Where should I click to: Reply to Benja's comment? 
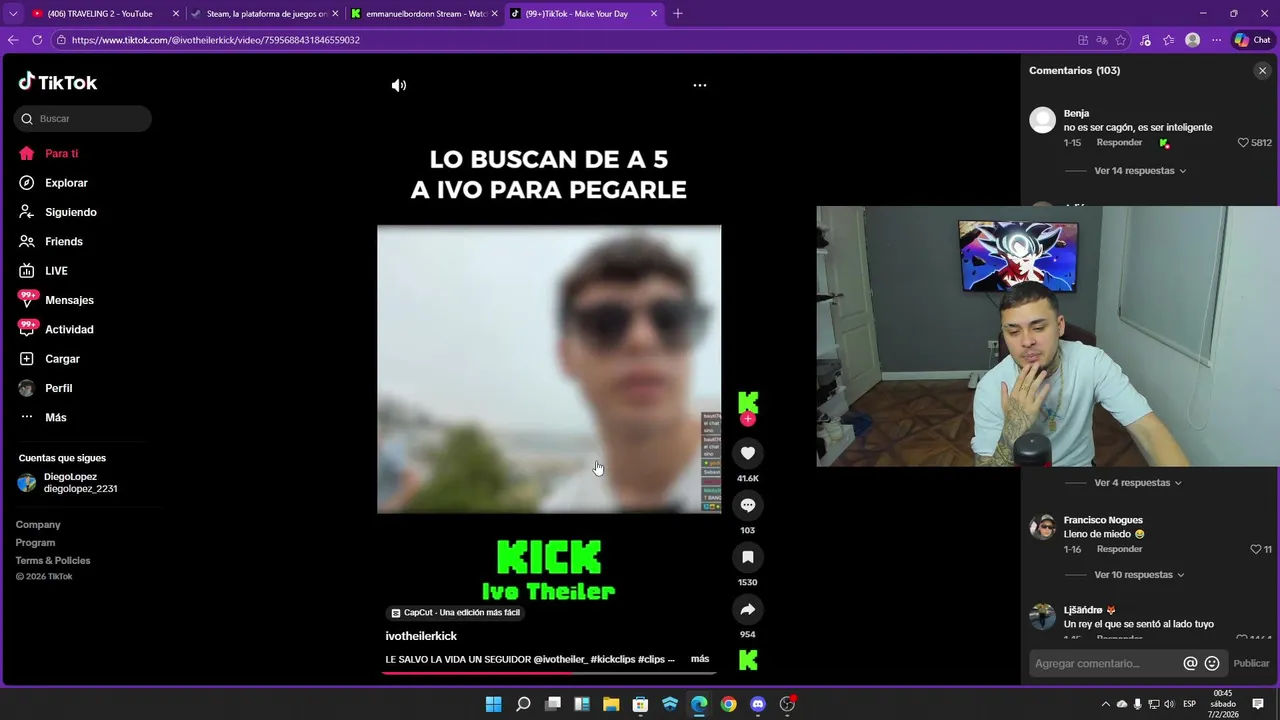pyautogui.click(x=1119, y=143)
